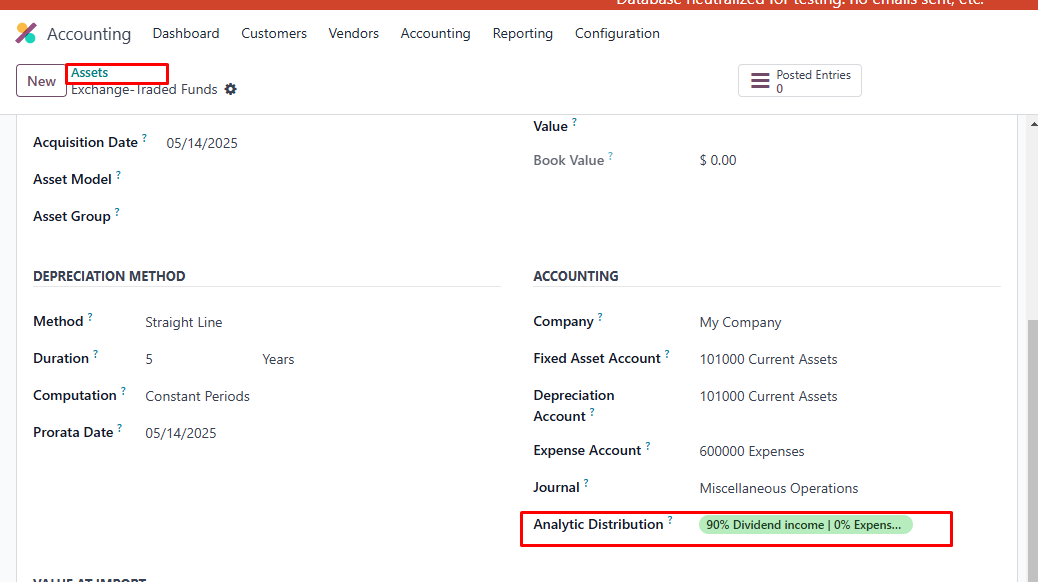The height and width of the screenshot is (582, 1038).
Task: Create a New asset record
Action: 41,81
